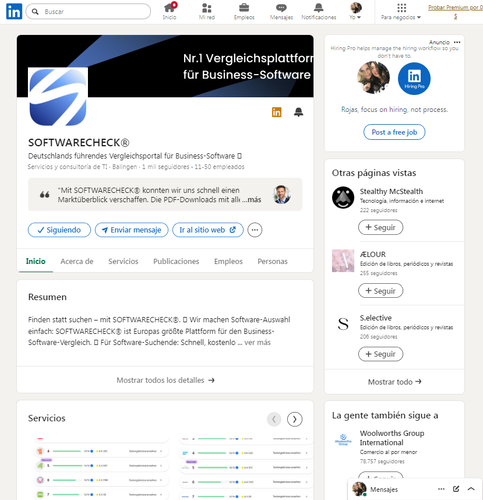This screenshot has height=500, width=483.
Task: Click profile photo in Mensajes bar
Action: [359, 489]
